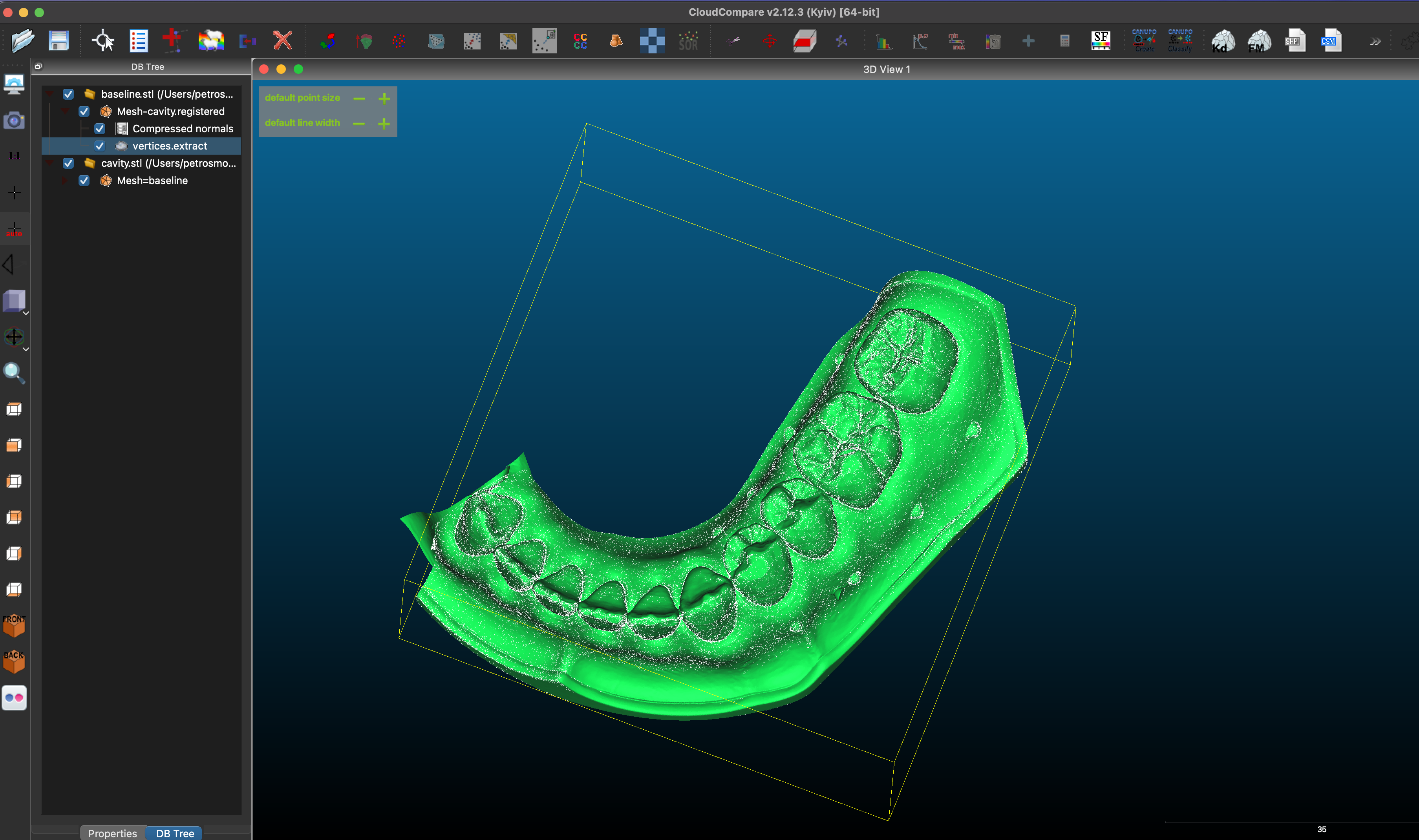Increase default point size with plus

pos(384,99)
